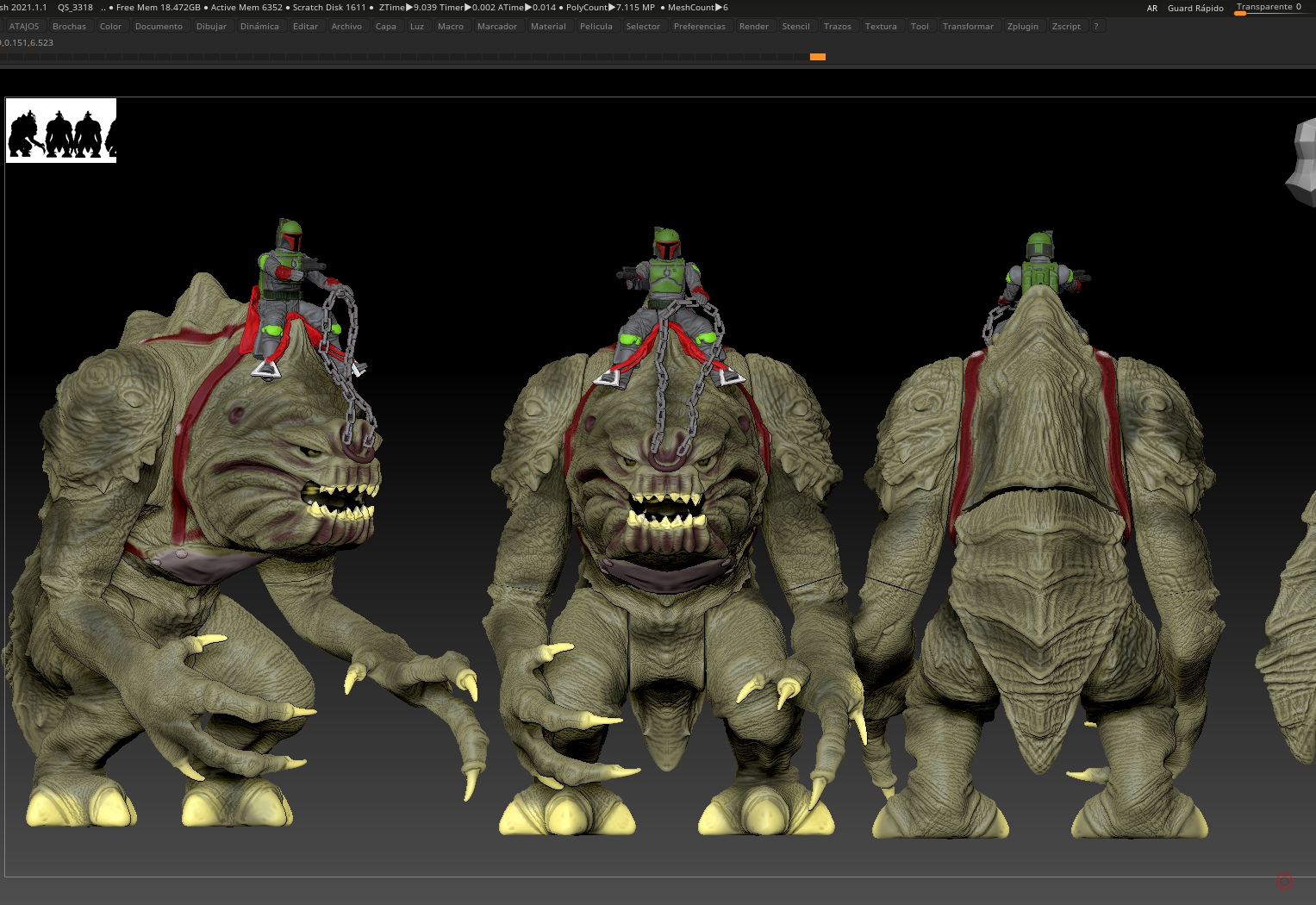Screen dimensions: 1316x905
Task: Open the Trazos menu
Action: click(x=838, y=27)
